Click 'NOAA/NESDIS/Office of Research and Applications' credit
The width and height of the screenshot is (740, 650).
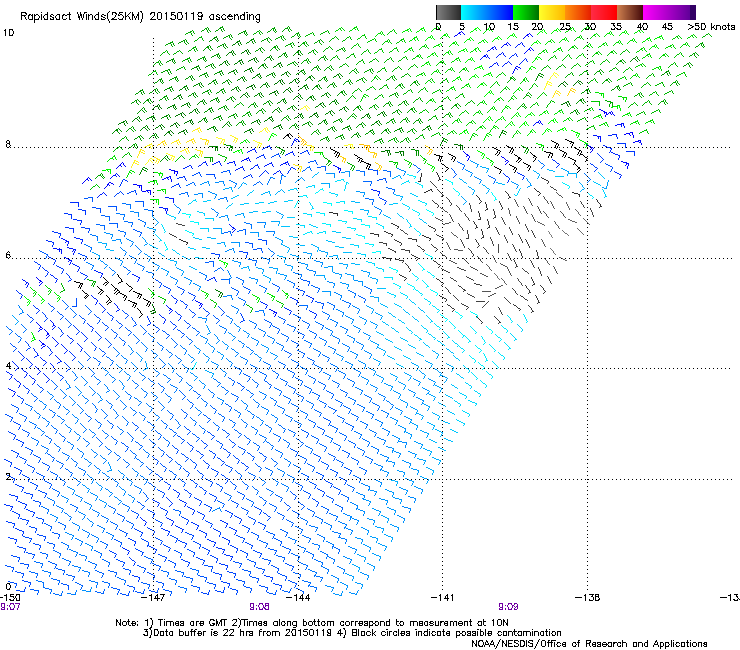point(589,644)
